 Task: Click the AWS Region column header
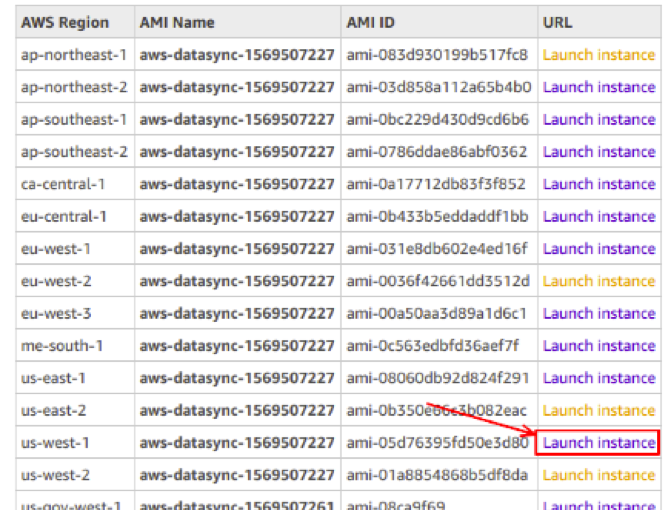75,22
